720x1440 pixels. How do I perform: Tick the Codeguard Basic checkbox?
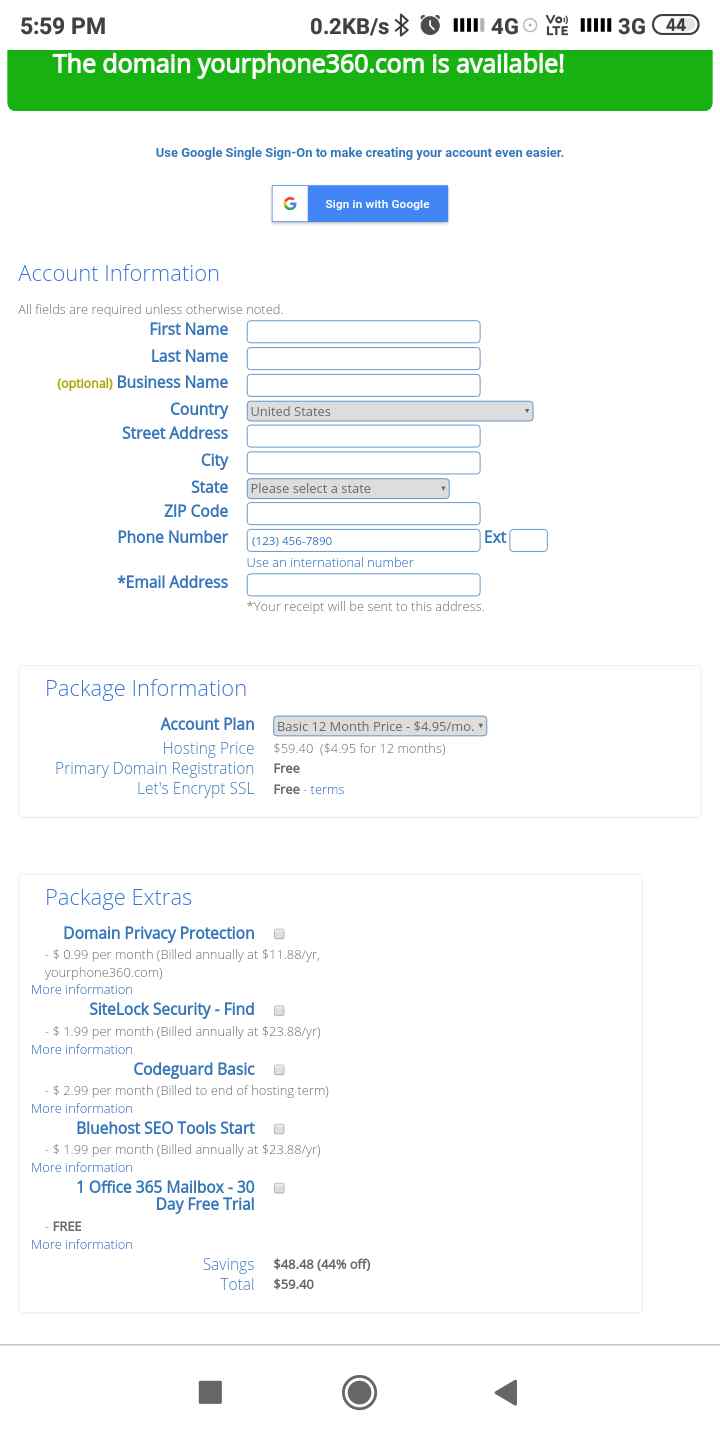(x=279, y=1070)
